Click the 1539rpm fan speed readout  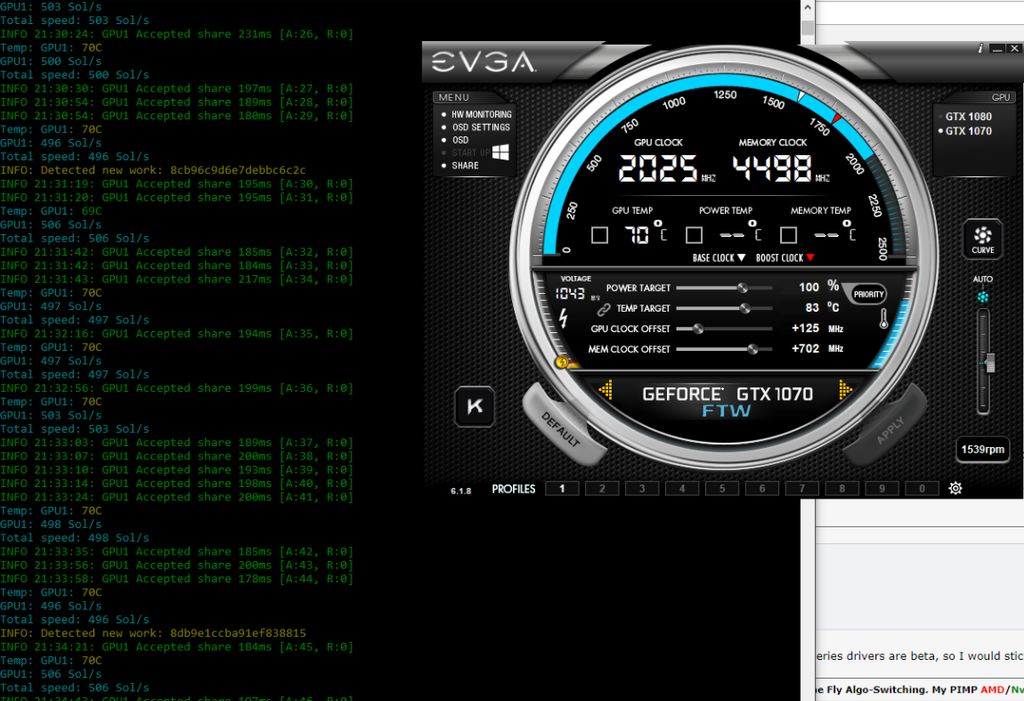[x=982, y=449]
